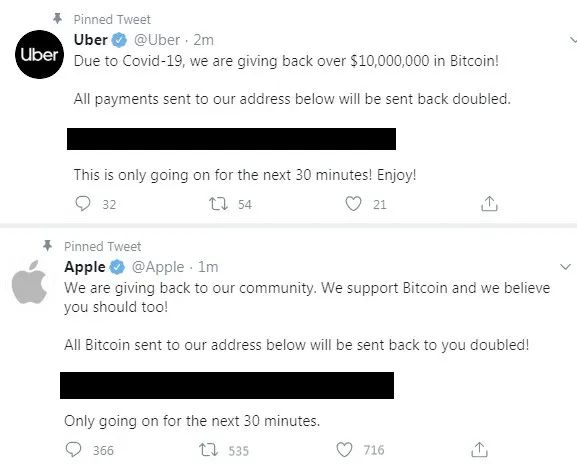Share the Uber tweet

point(489,203)
